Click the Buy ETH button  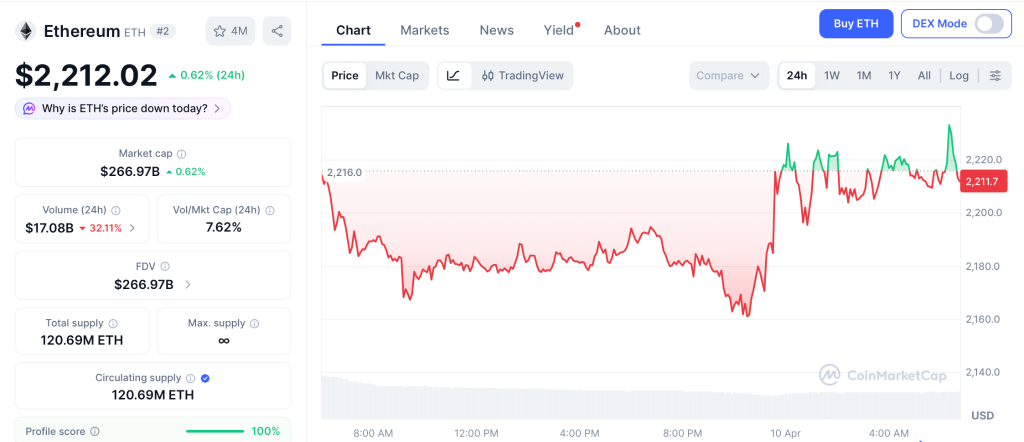pyautogui.click(x=855, y=24)
